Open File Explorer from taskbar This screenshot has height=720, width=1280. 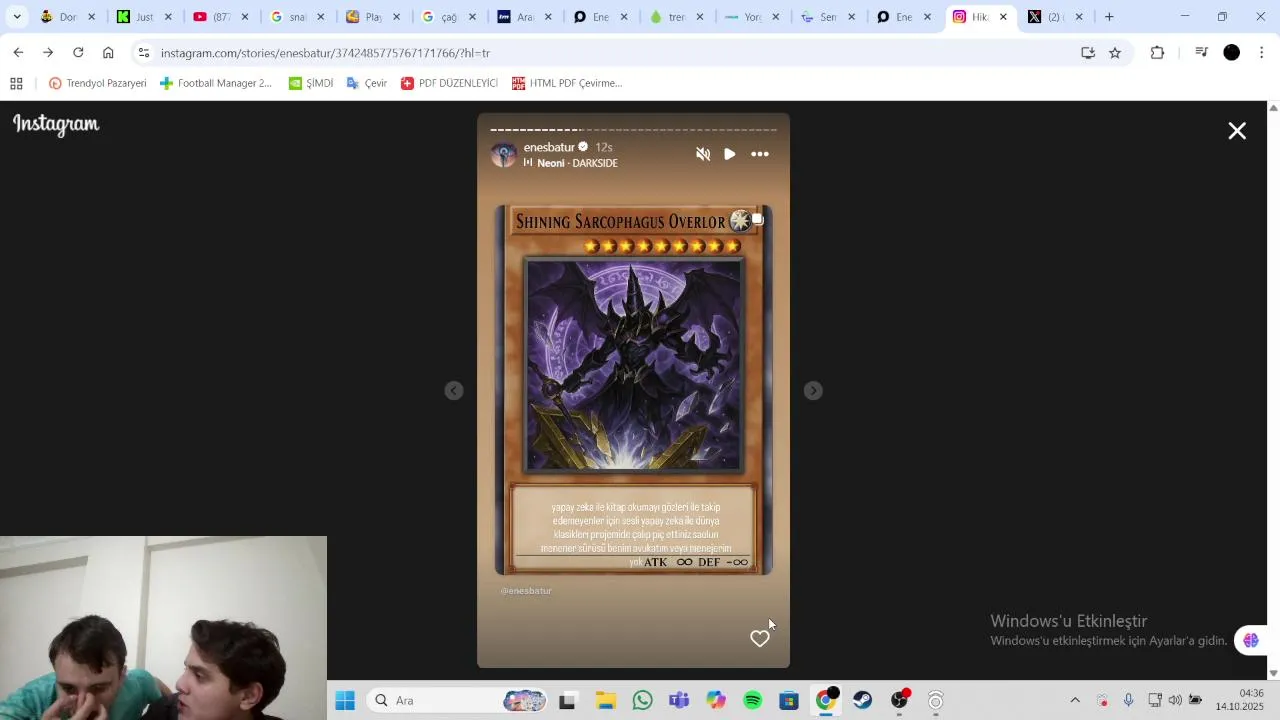[x=605, y=701]
